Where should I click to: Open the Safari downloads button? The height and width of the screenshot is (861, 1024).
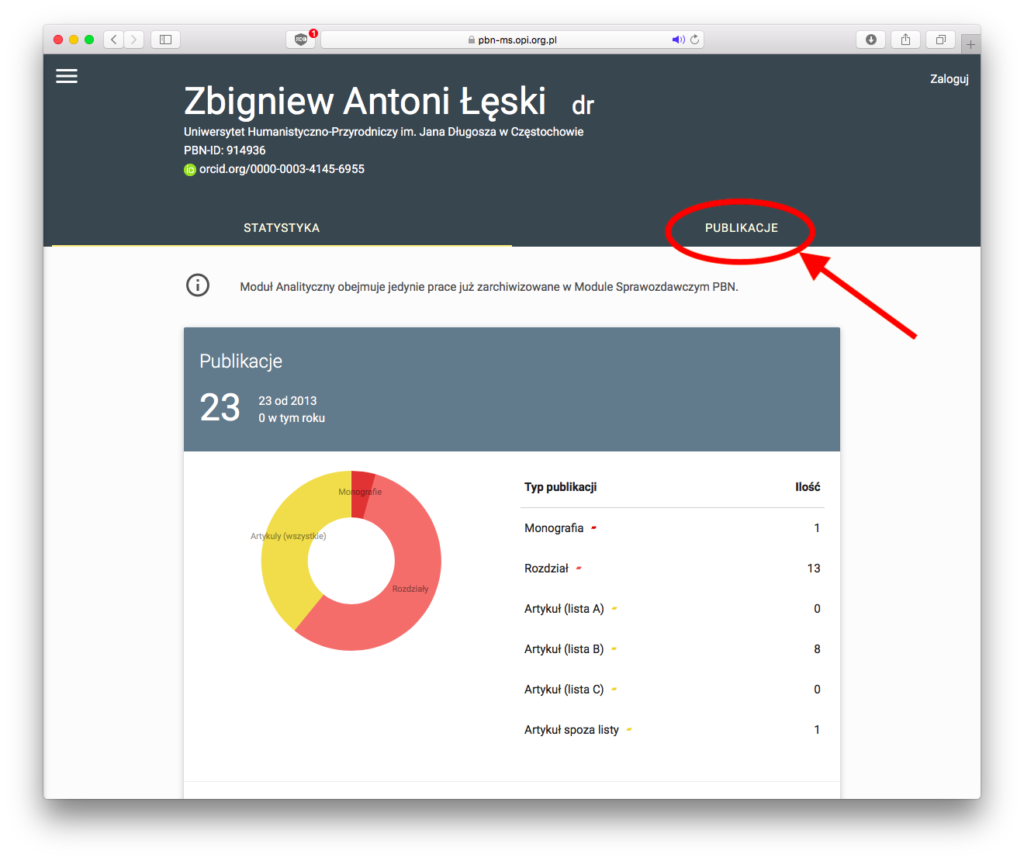coord(871,40)
